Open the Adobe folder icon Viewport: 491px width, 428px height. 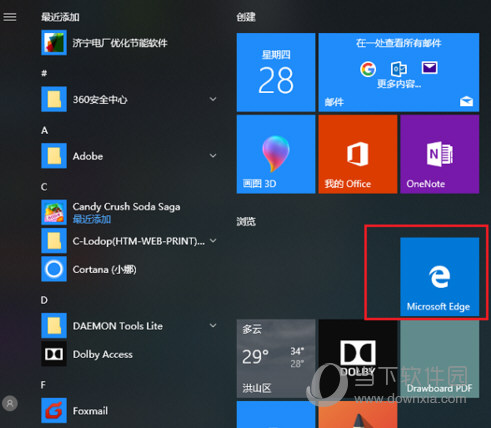[54, 156]
